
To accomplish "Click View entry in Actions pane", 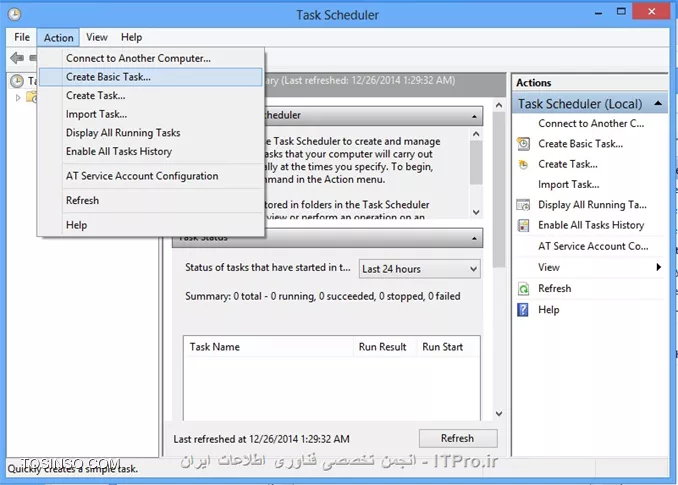I will tap(548, 267).
